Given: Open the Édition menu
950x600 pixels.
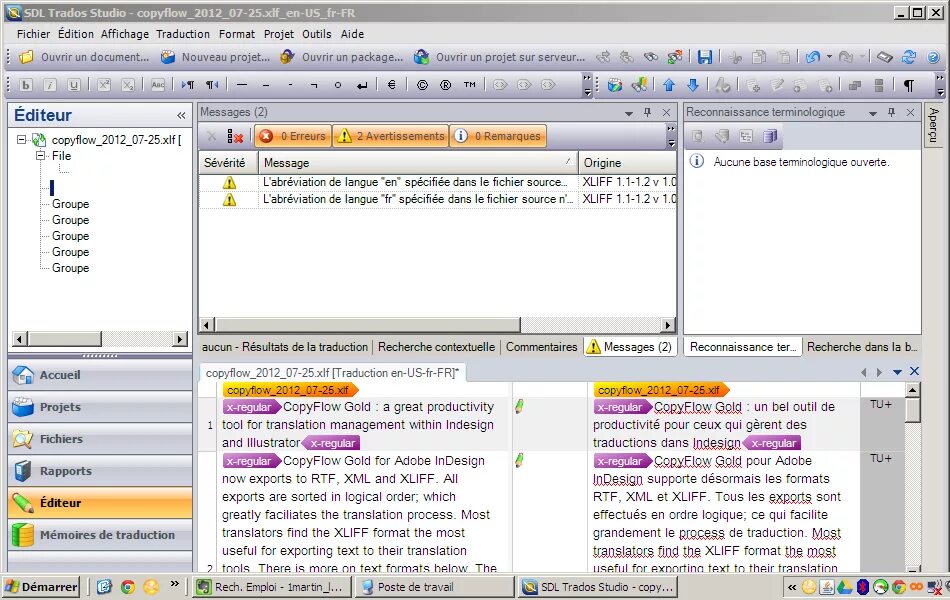Looking at the screenshot, I should [x=76, y=34].
